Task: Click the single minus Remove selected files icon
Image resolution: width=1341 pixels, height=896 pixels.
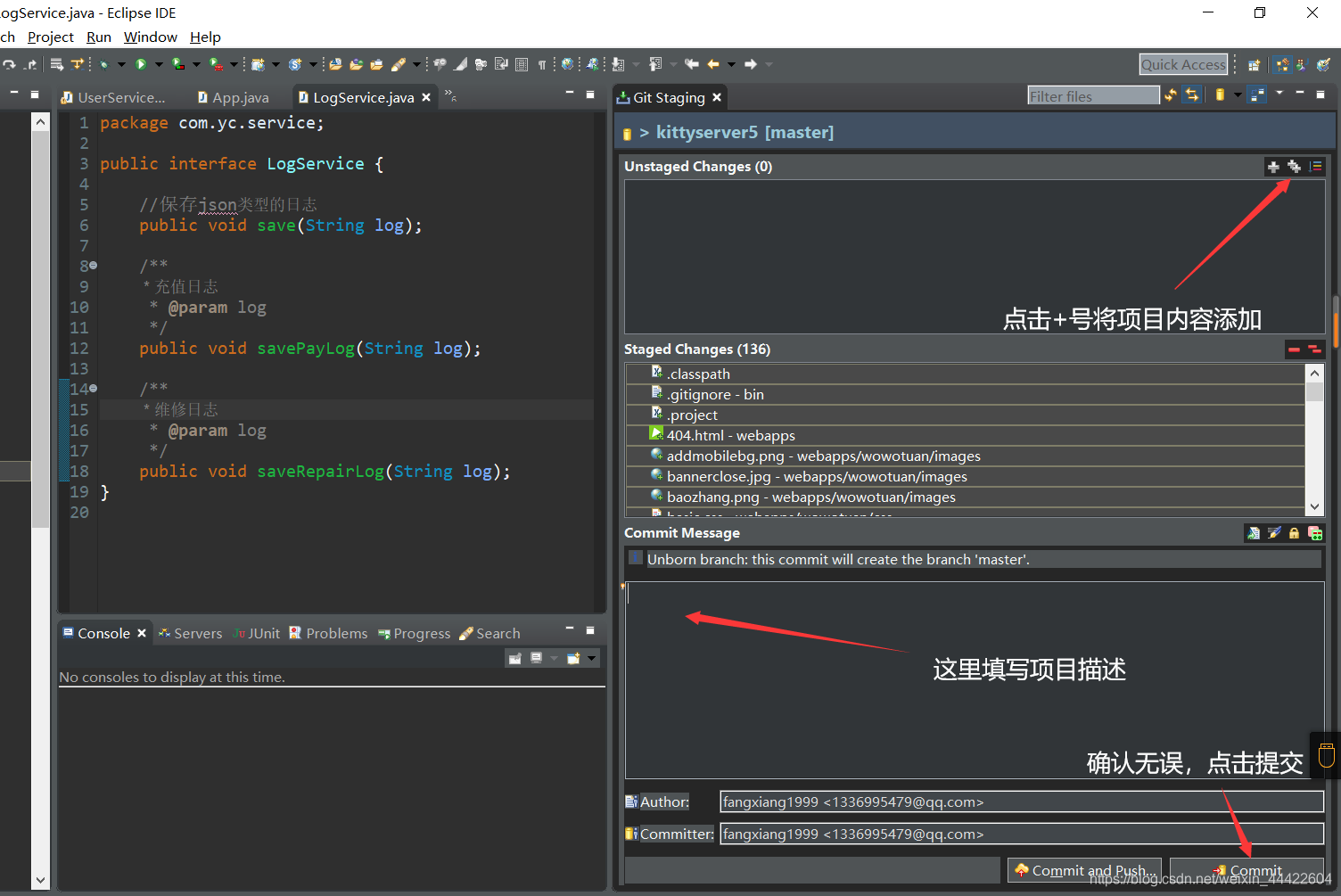Action: point(1294,349)
